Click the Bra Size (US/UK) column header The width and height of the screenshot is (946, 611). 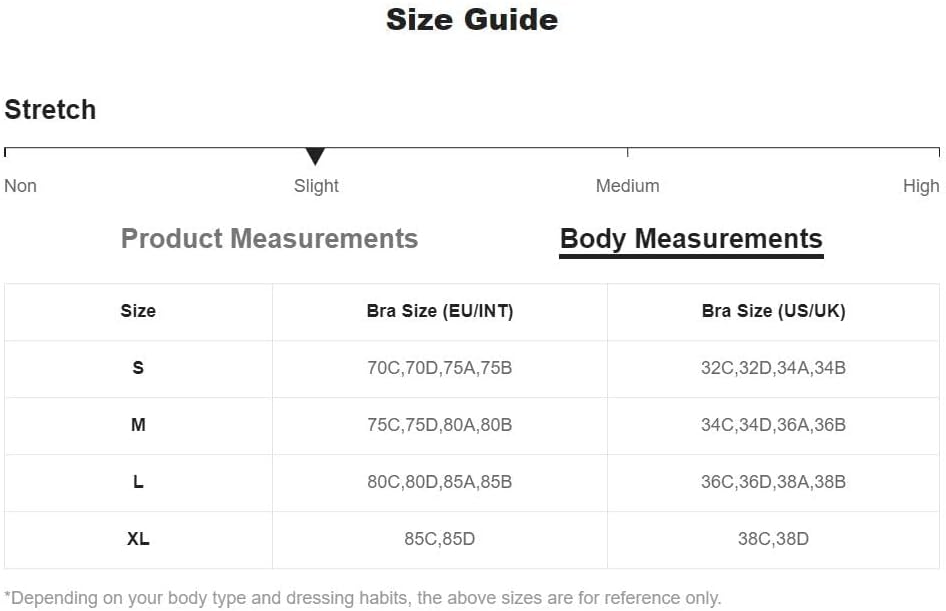(773, 311)
